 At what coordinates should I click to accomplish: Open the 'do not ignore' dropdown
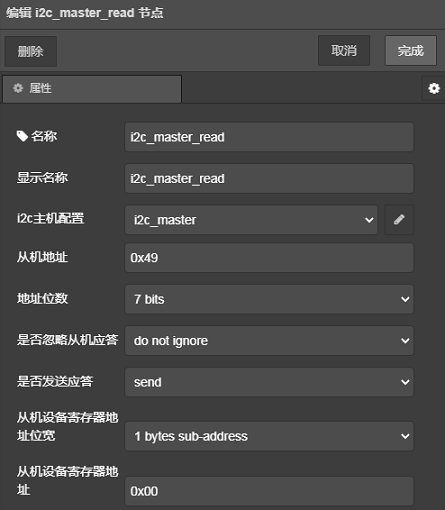pyautogui.click(x=269, y=340)
